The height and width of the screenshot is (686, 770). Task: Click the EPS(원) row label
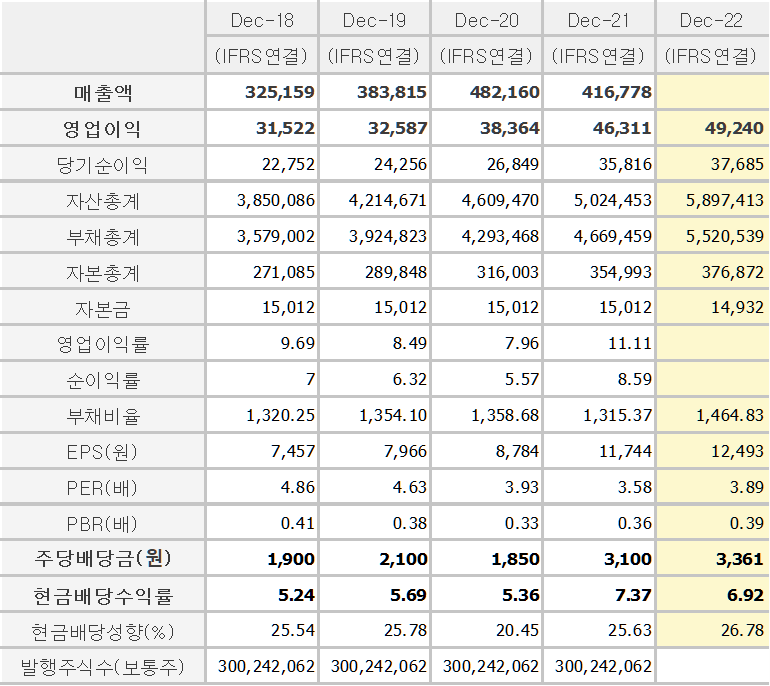click(102, 452)
